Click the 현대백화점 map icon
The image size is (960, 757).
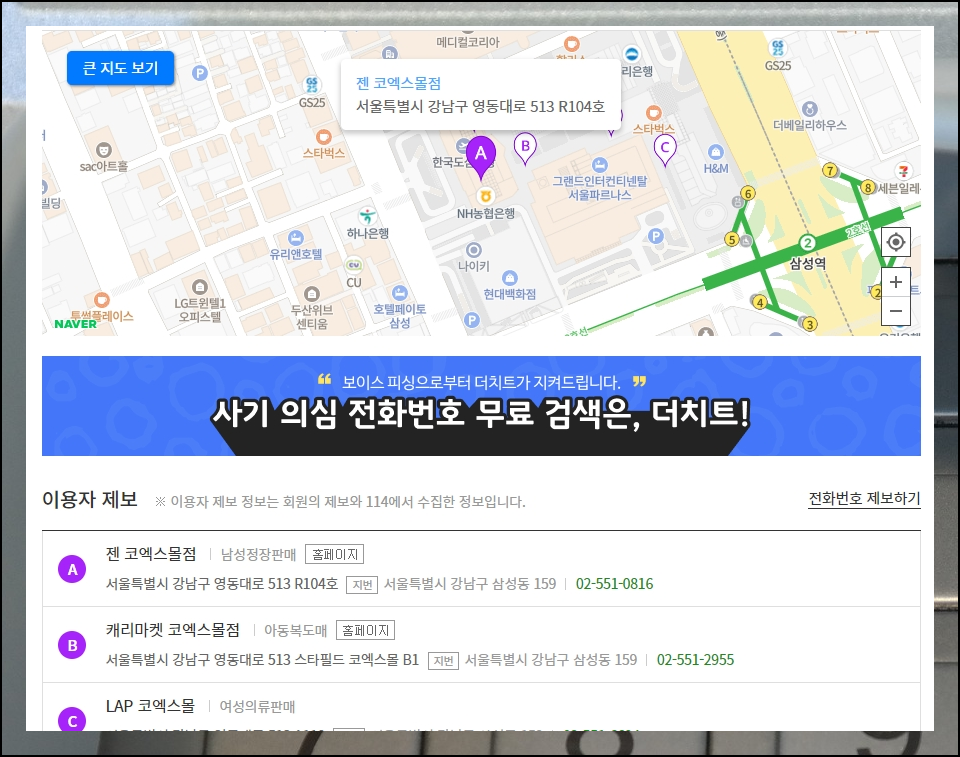click(x=509, y=278)
